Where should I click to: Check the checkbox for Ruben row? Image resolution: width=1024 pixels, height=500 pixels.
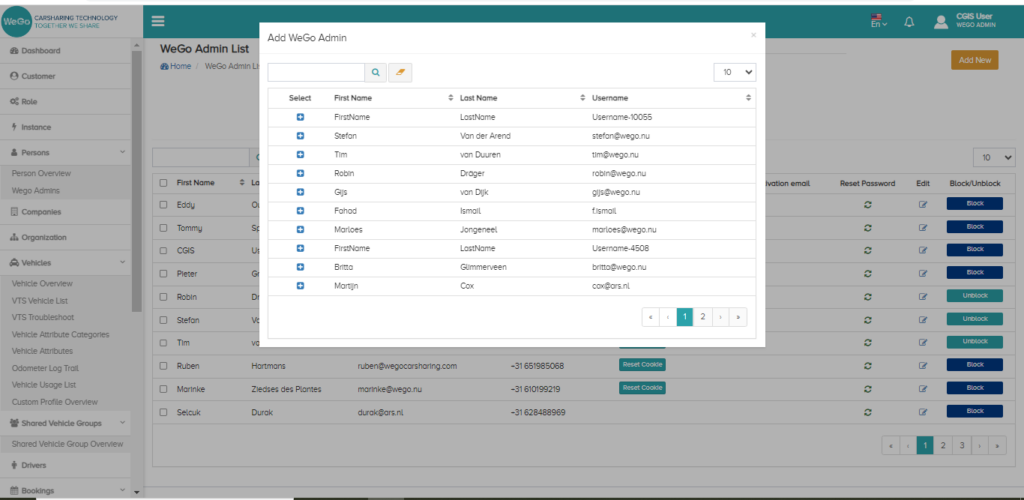point(163,366)
